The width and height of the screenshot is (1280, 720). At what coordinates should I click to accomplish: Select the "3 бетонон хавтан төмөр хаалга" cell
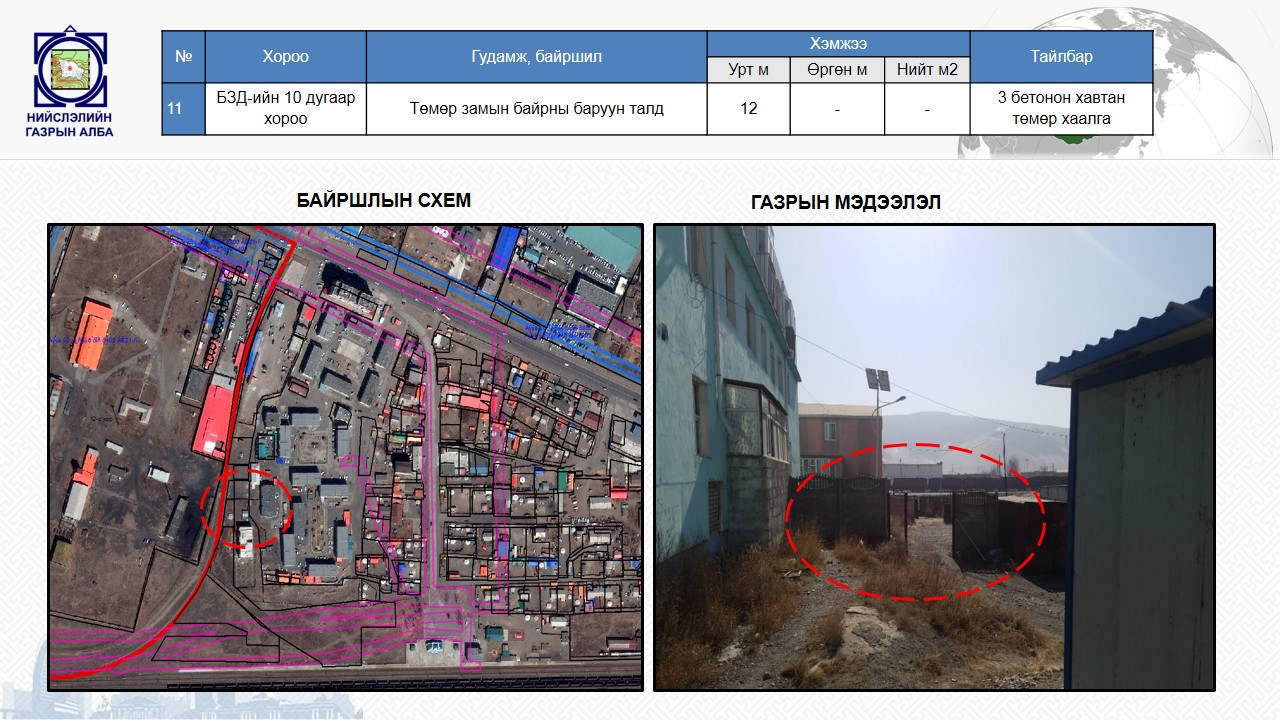coord(1061,108)
